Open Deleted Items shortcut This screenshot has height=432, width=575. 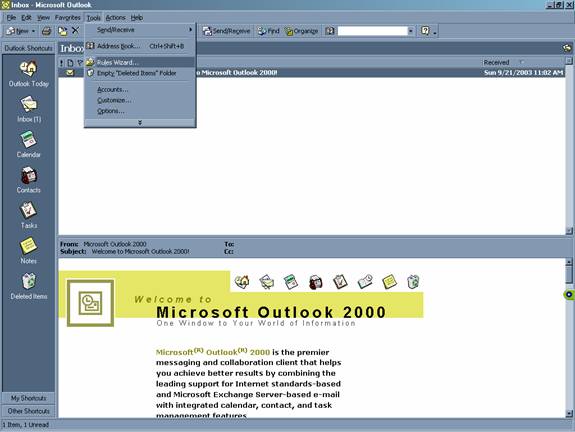[29, 287]
